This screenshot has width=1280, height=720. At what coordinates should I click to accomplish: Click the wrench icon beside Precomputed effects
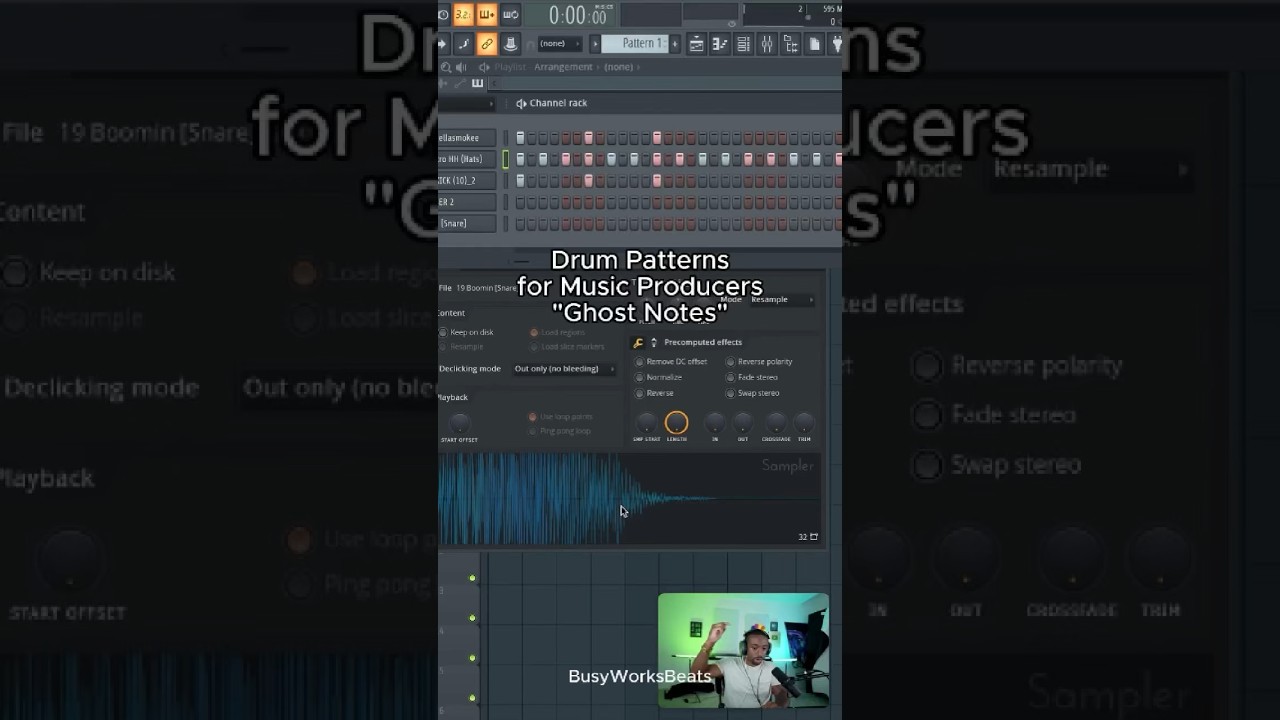639,342
